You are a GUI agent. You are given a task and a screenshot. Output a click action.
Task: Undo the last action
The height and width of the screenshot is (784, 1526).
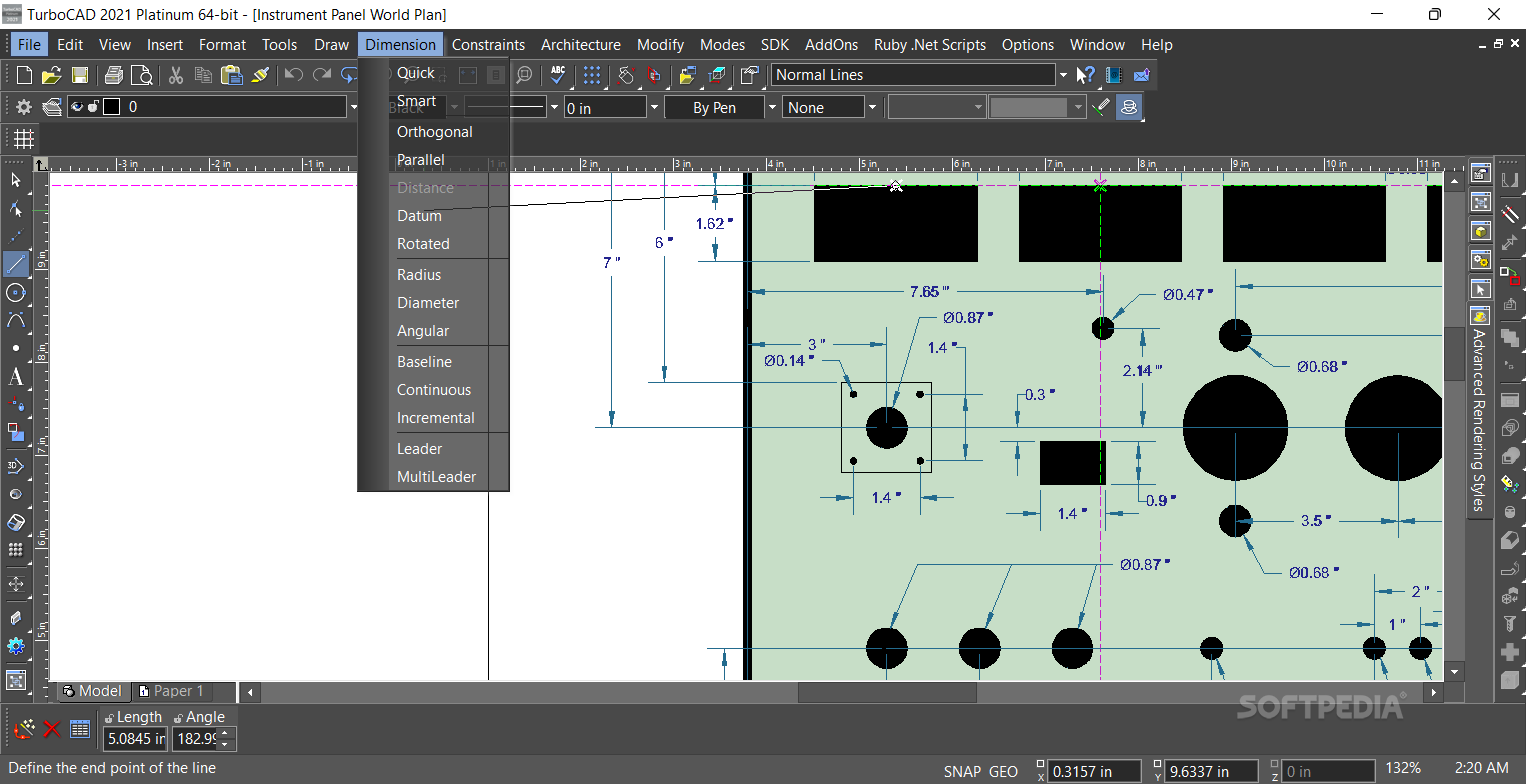[293, 75]
